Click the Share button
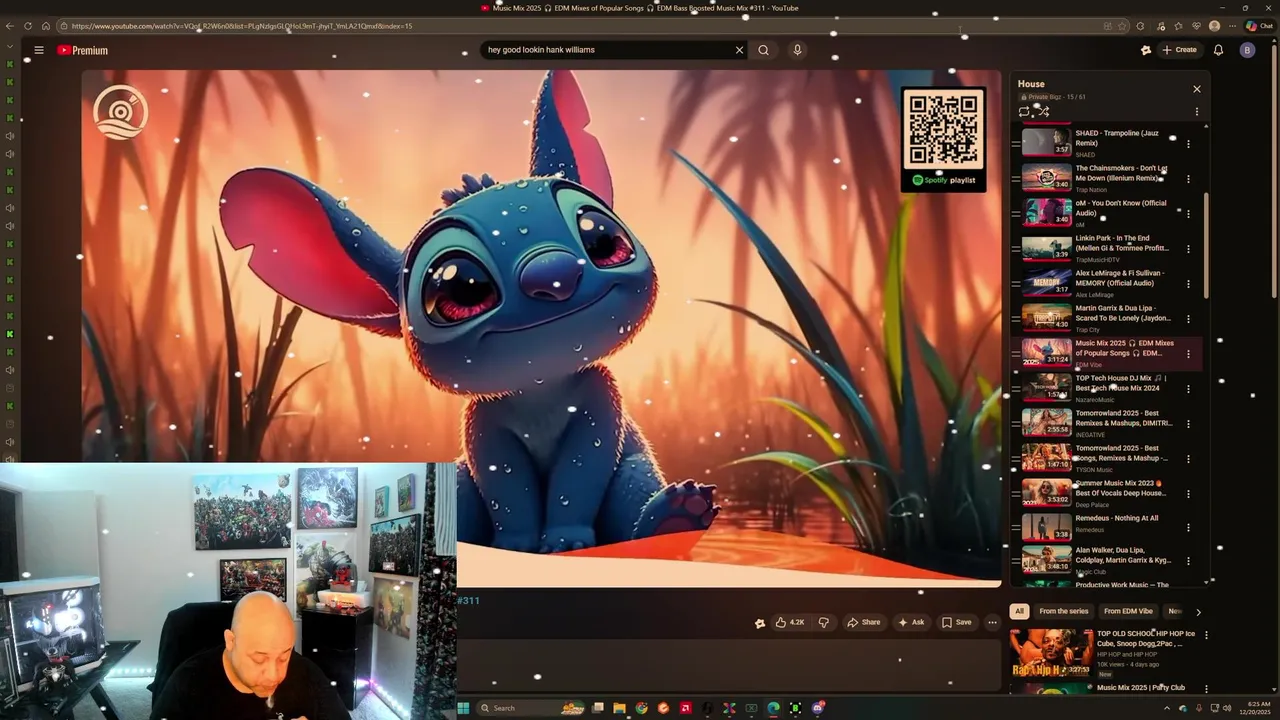1280x720 pixels. pyautogui.click(x=864, y=622)
